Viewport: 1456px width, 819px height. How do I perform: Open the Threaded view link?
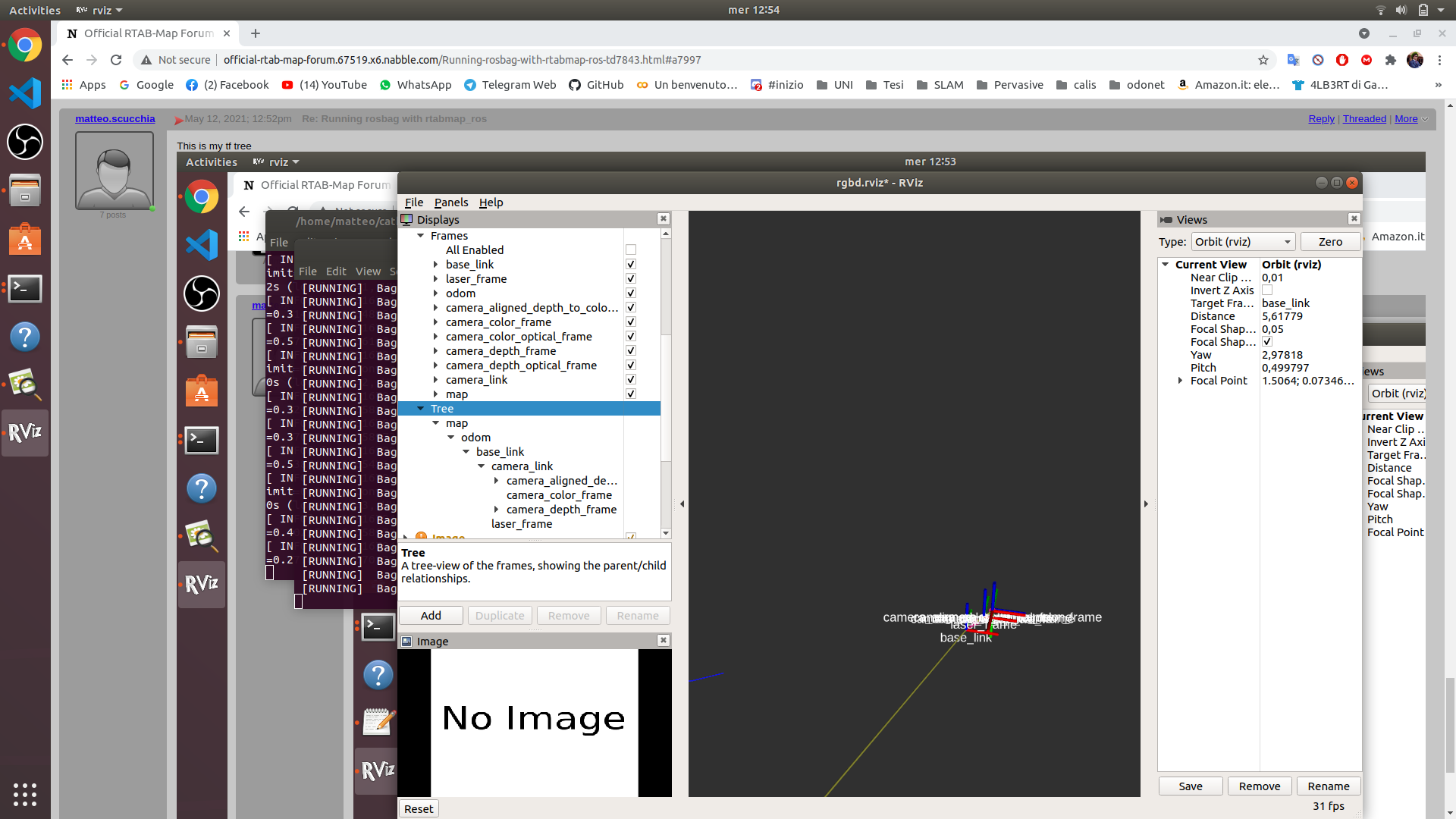(1363, 119)
